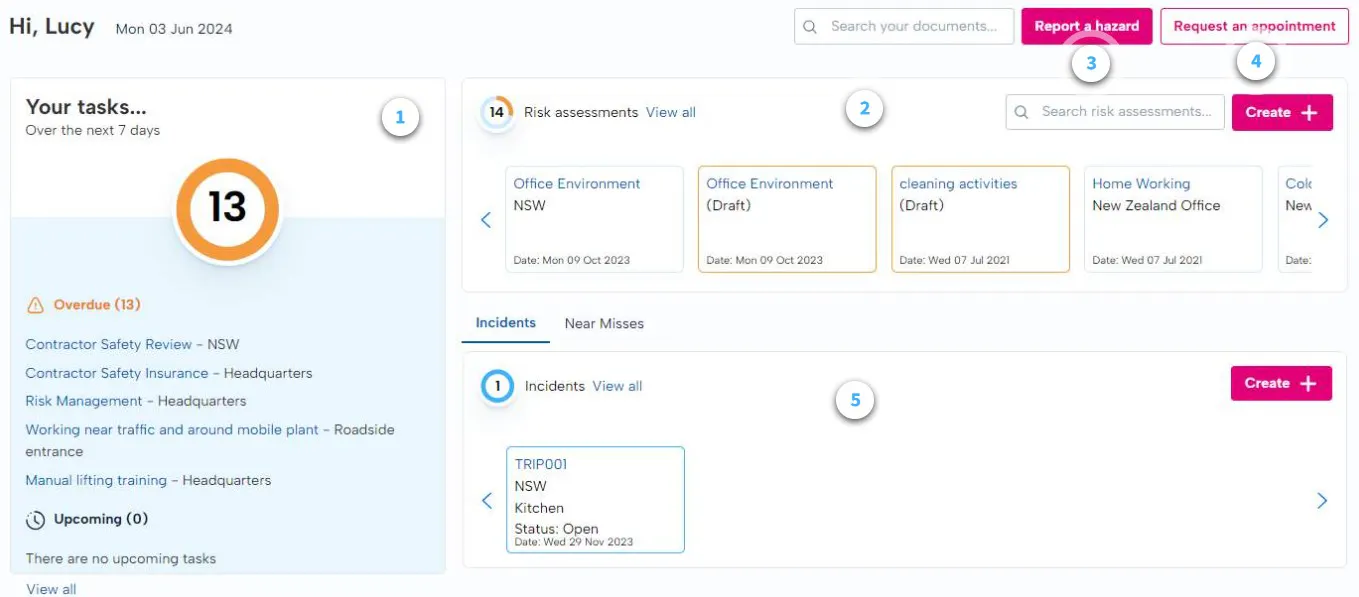This screenshot has width=1359, height=597.
Task: Click the overdue warning triangle icon
Action: [36, 305]
